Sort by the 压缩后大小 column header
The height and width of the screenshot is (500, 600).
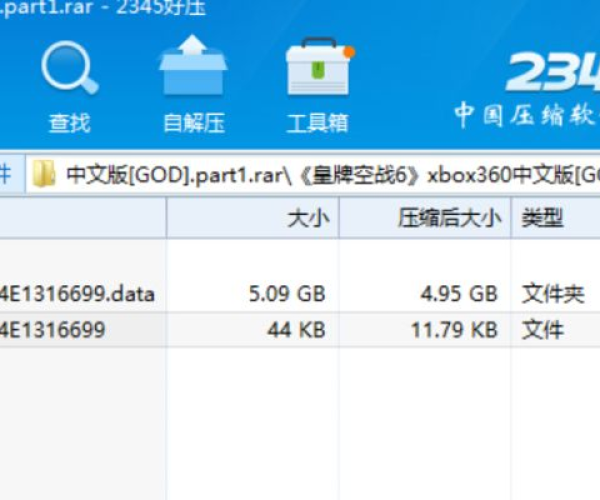coord(424,218)
